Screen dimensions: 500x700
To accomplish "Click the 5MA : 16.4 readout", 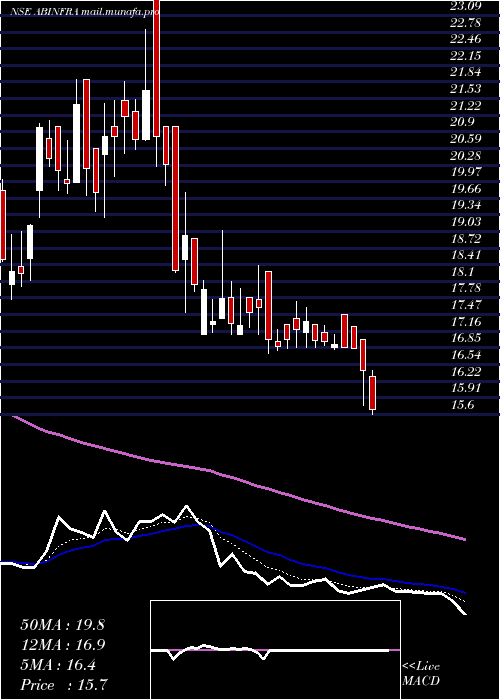I will 58,665.
